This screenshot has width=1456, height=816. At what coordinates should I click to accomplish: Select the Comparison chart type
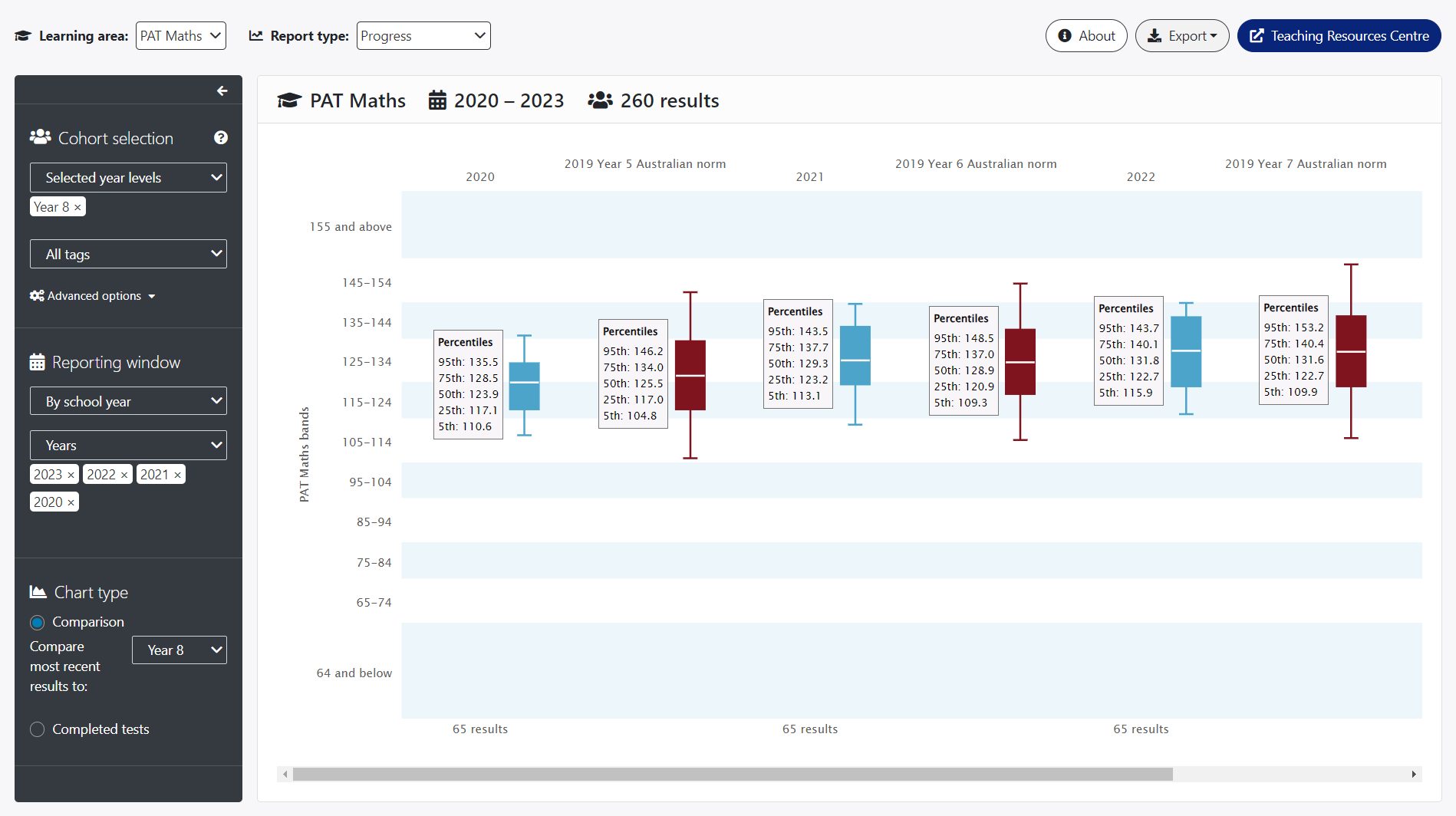[38, 622]
